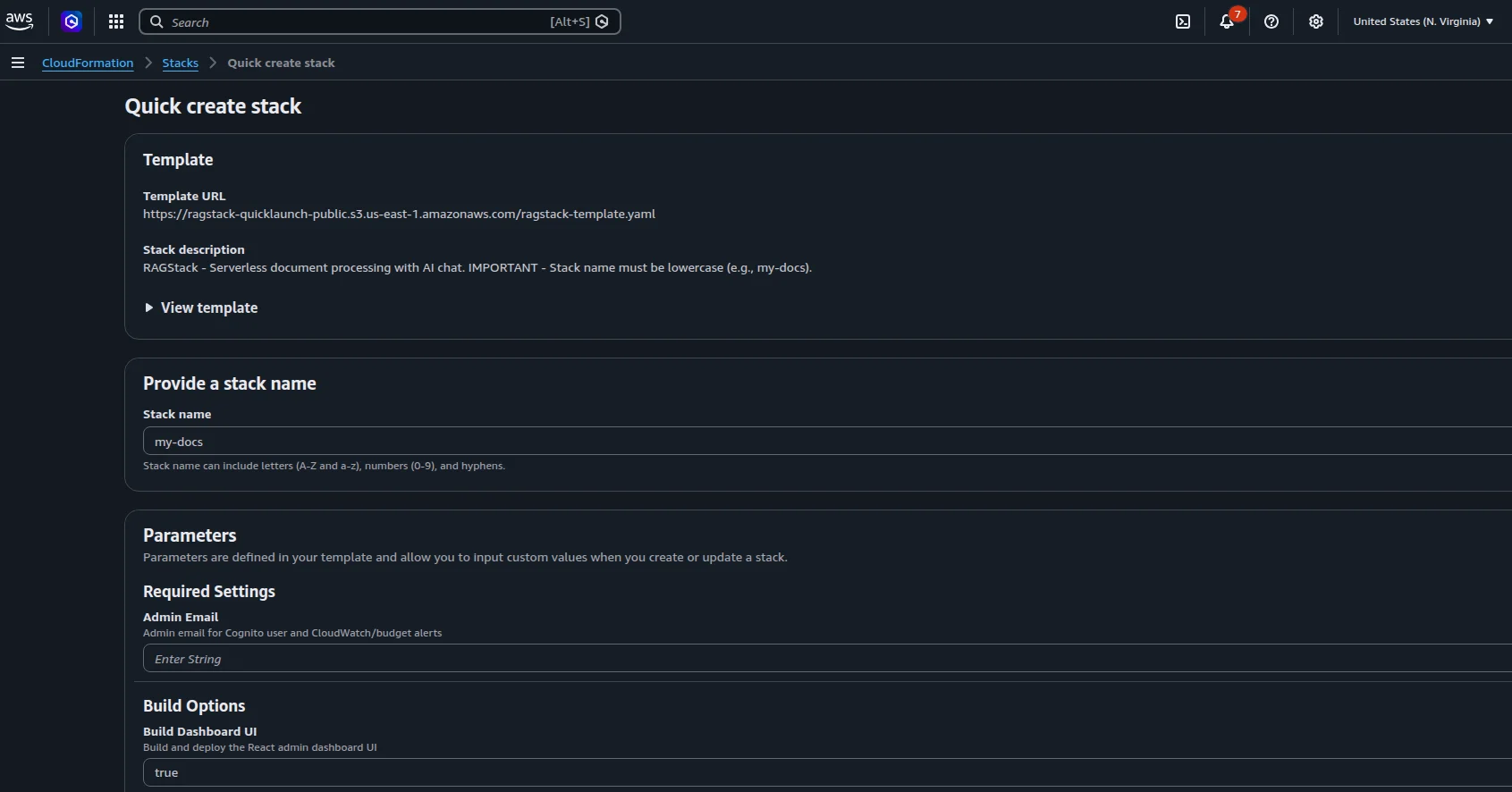This screenshot has width=1512, height=792.
Task: Click the Stack description text
Action: (x=477, y=267)
